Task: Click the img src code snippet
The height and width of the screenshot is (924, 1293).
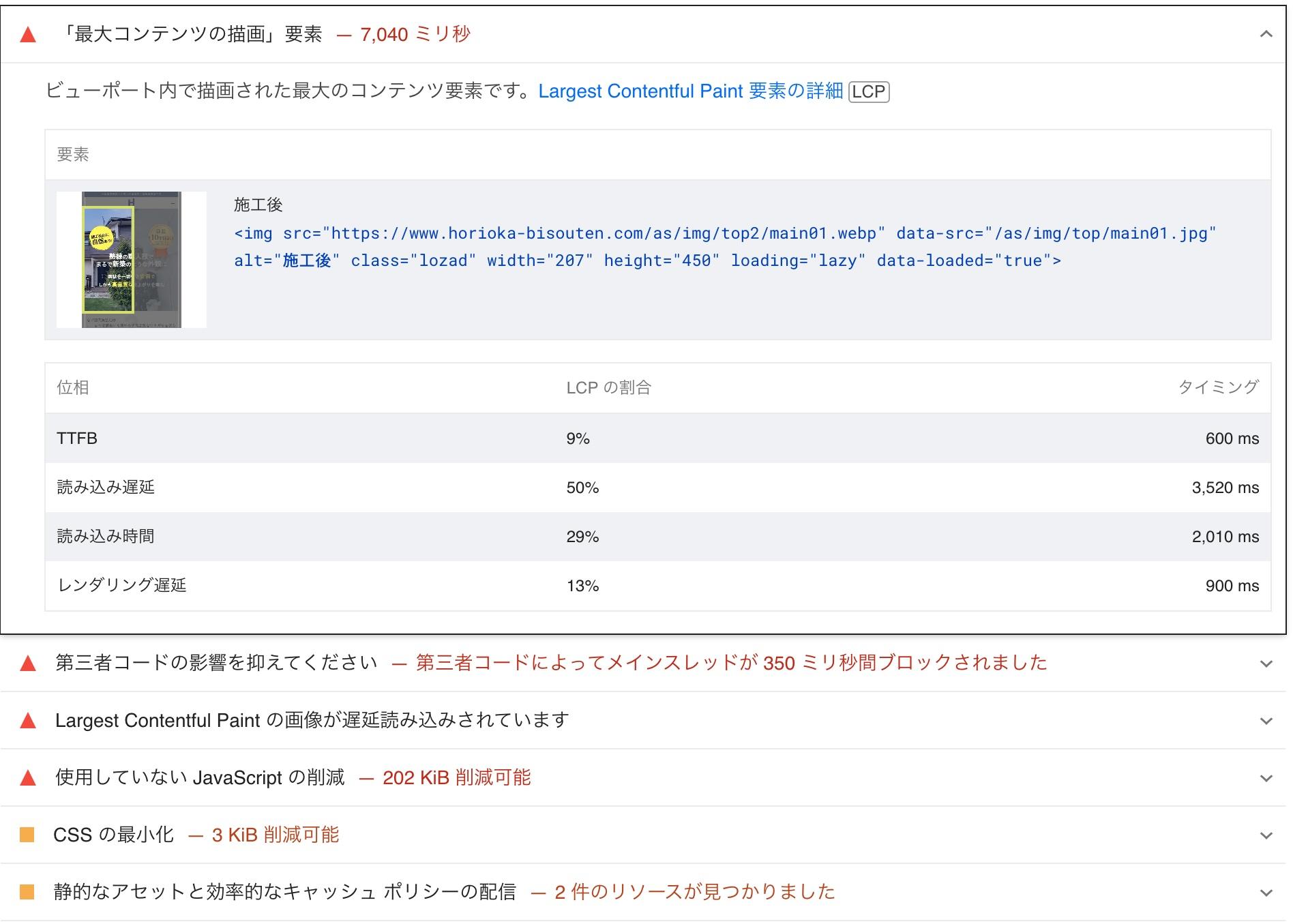Action: coord(725,247)
